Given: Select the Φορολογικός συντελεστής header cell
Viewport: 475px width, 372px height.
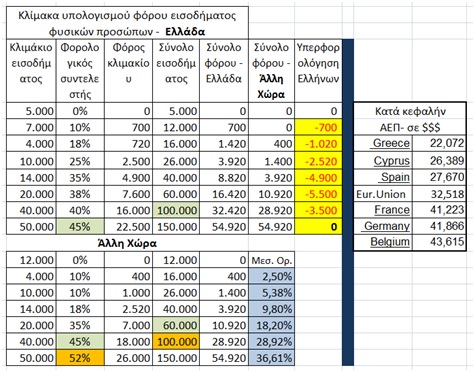Looking at the screenshot, I should 80,71.
